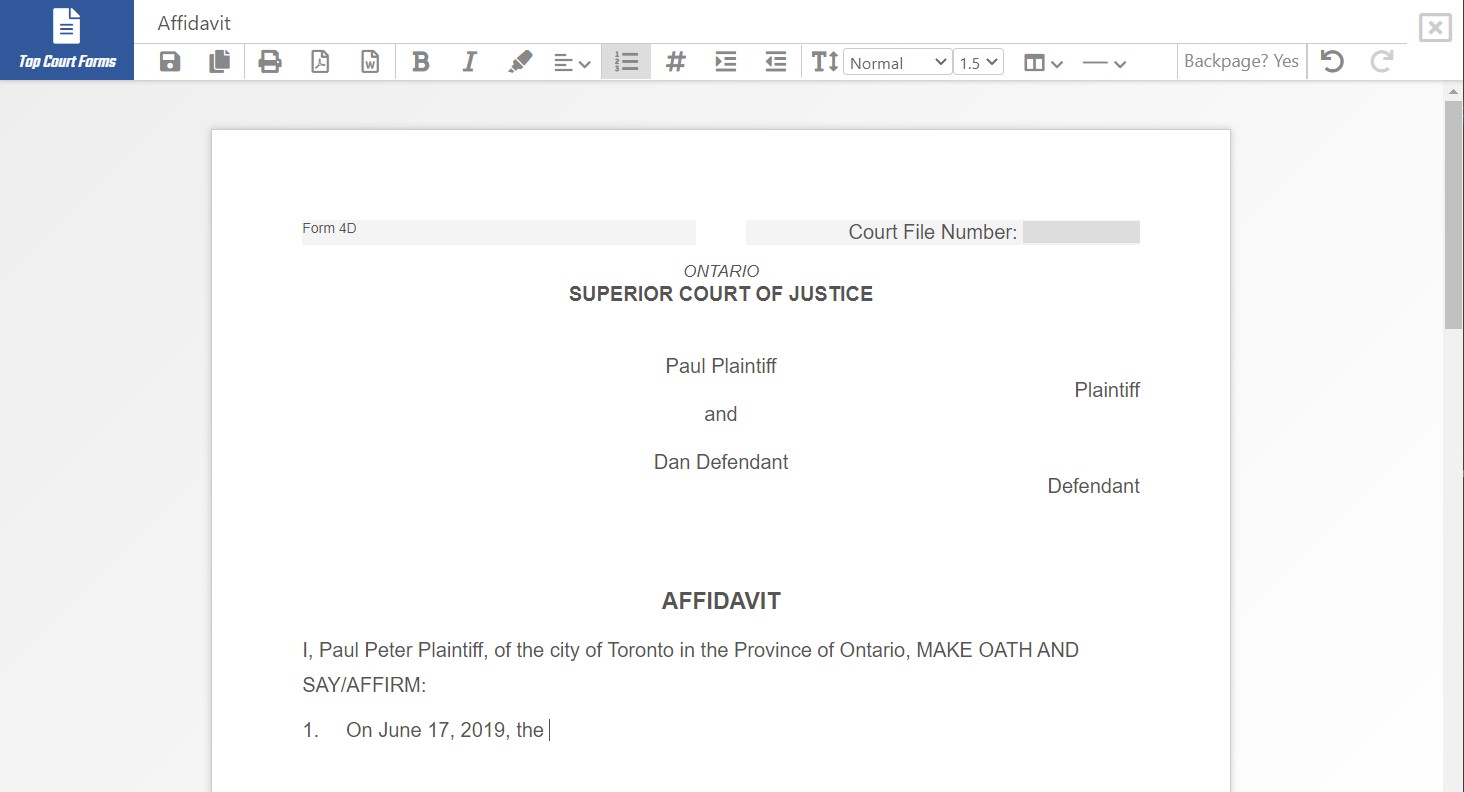Click the Top Court Forms logo
The width and height of the screenshot is (1464, 792).
click(x=67, y=40)
